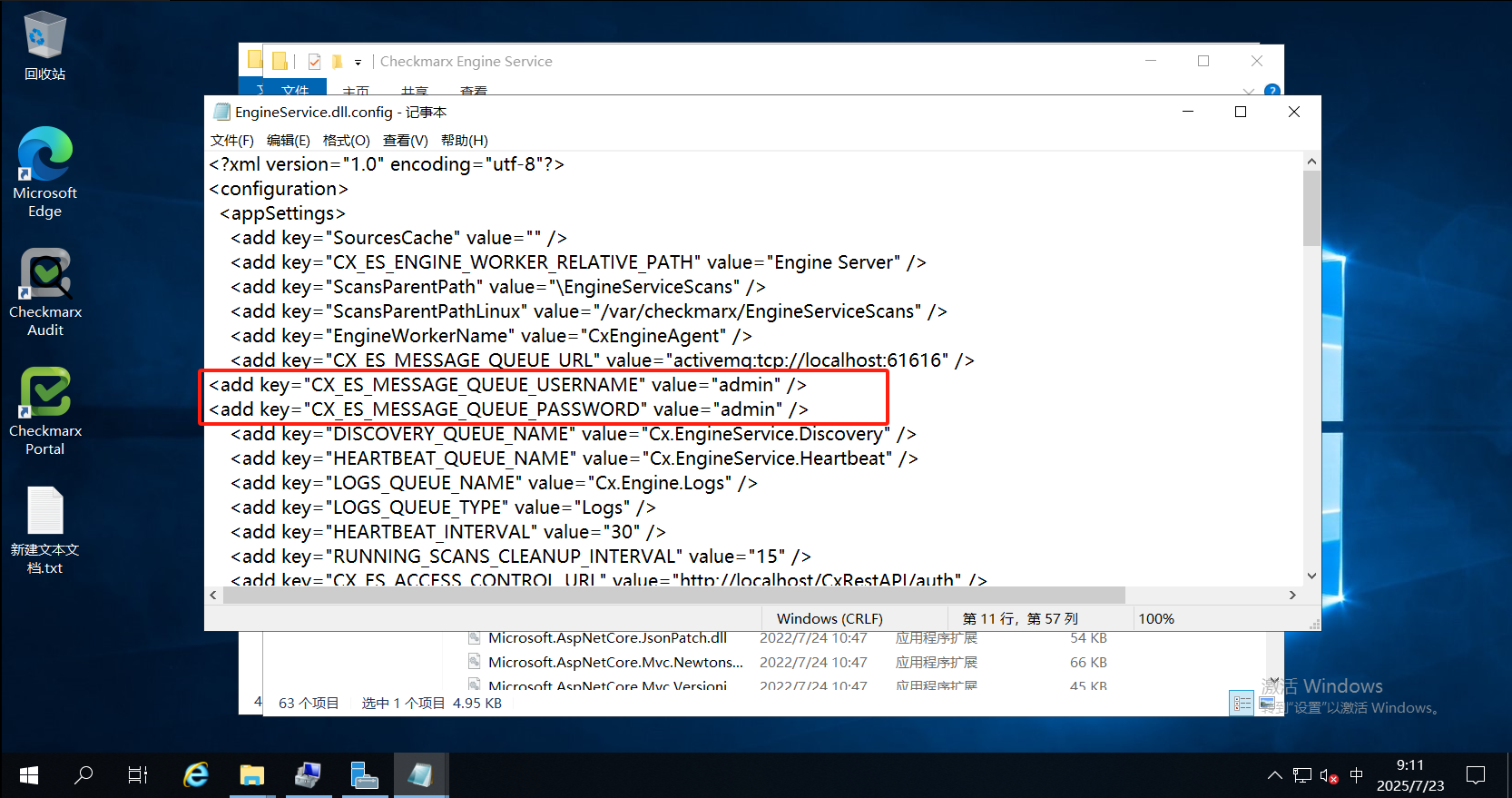Open the 查看(V) menu in Notepad

pyautogui.click(x=405, y=140)
